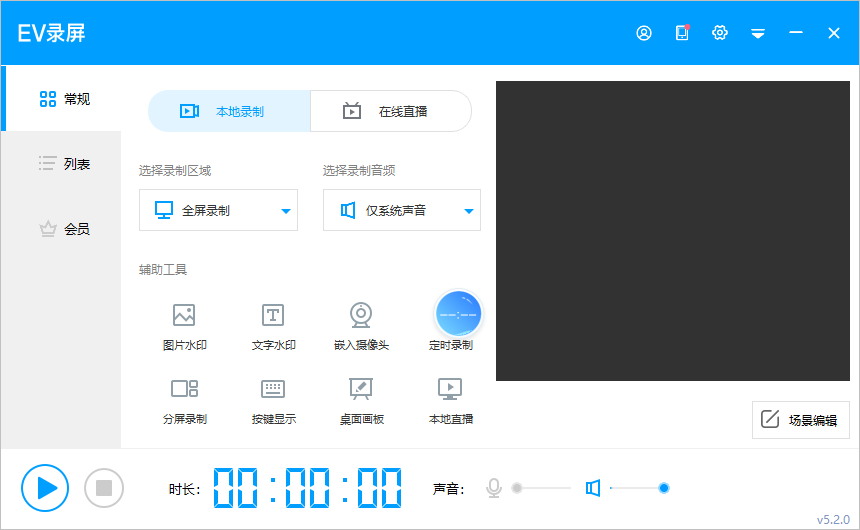Click the 场景编辑 button

[x=801, y=420]
